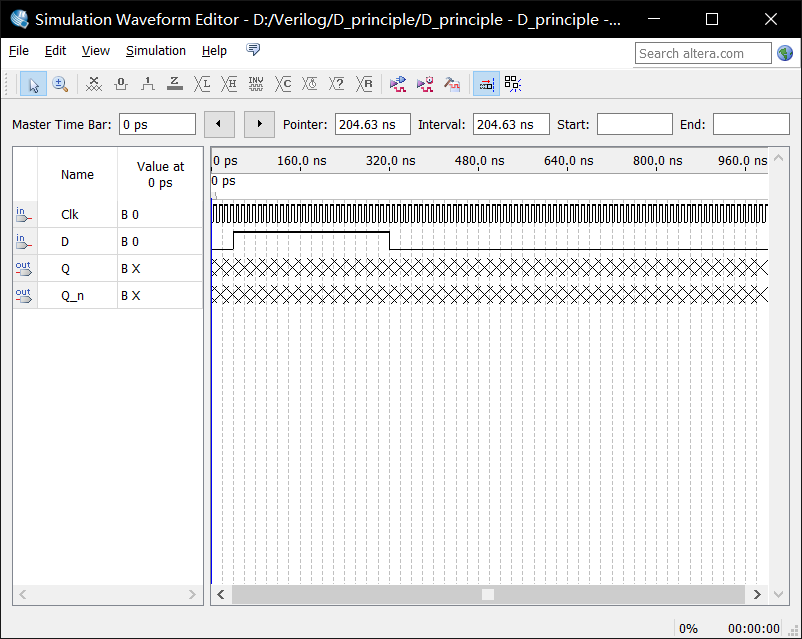Click the End time field

pyautogui.click(x=751, y=124)
